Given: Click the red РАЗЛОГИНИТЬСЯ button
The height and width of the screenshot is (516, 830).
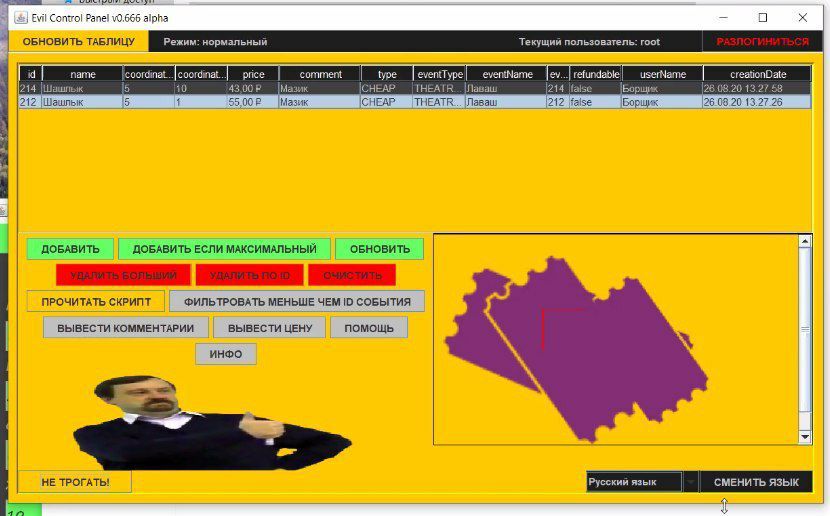Looking at the screenshot, I should click(762, 41).
